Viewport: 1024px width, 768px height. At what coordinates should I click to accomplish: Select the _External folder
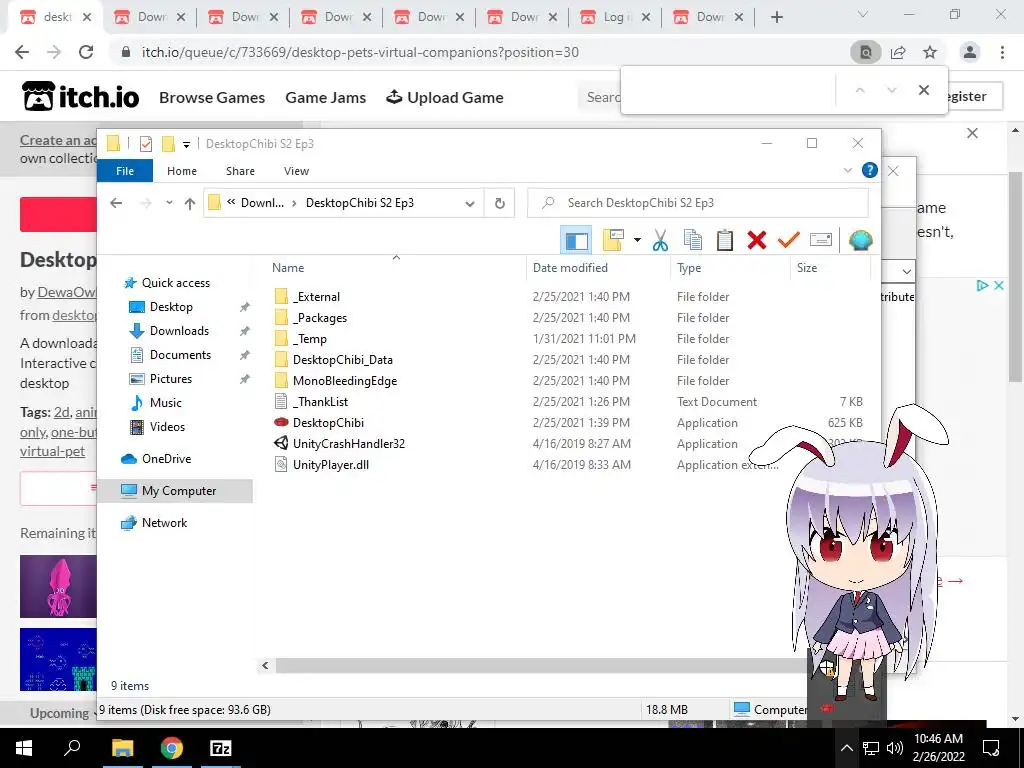(316, 296)
